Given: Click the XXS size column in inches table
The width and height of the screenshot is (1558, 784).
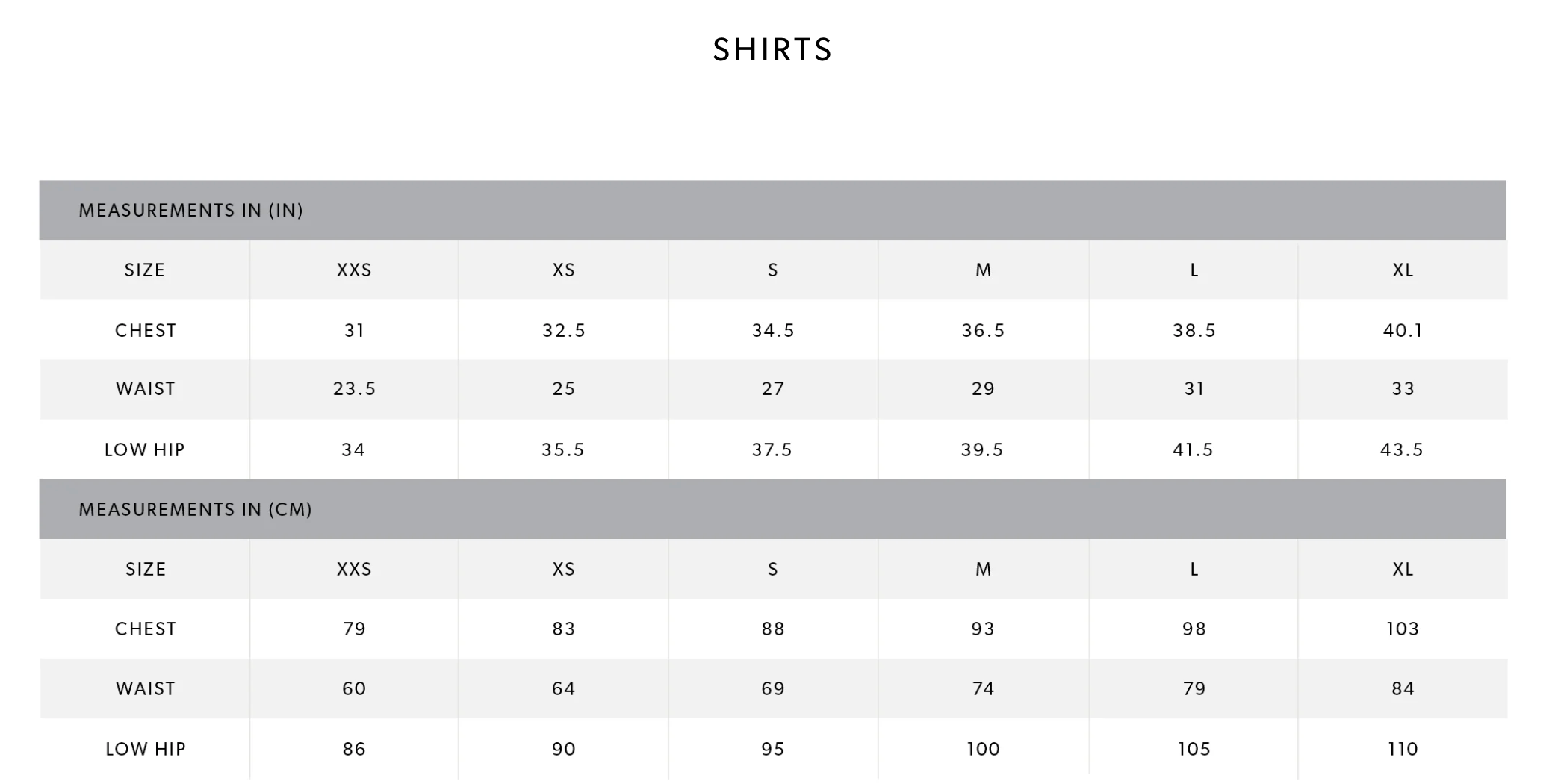Looking at the screenshot, I should 354,270.
